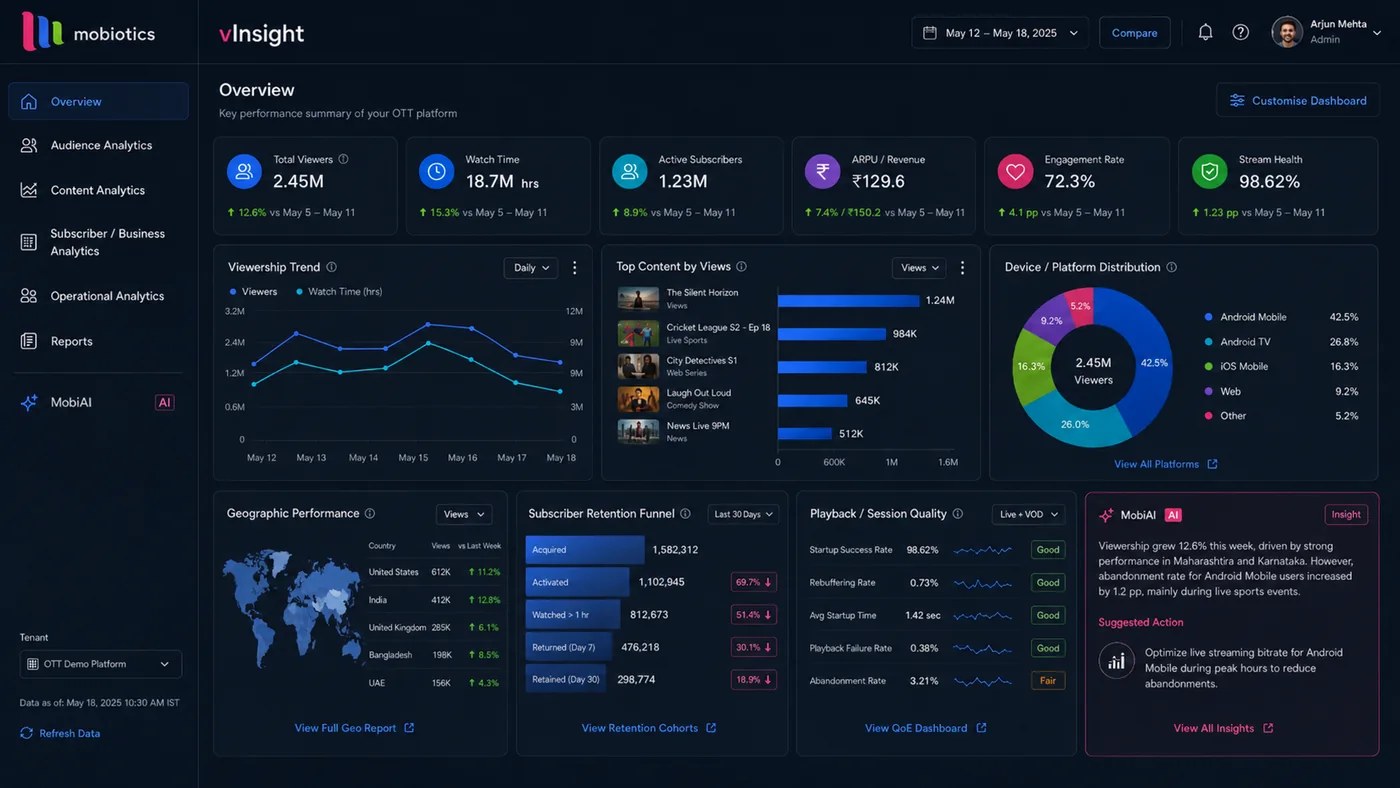Open MobiAI from the sidebar
The height and width of the screenshot is (788, 1400).
98,402
